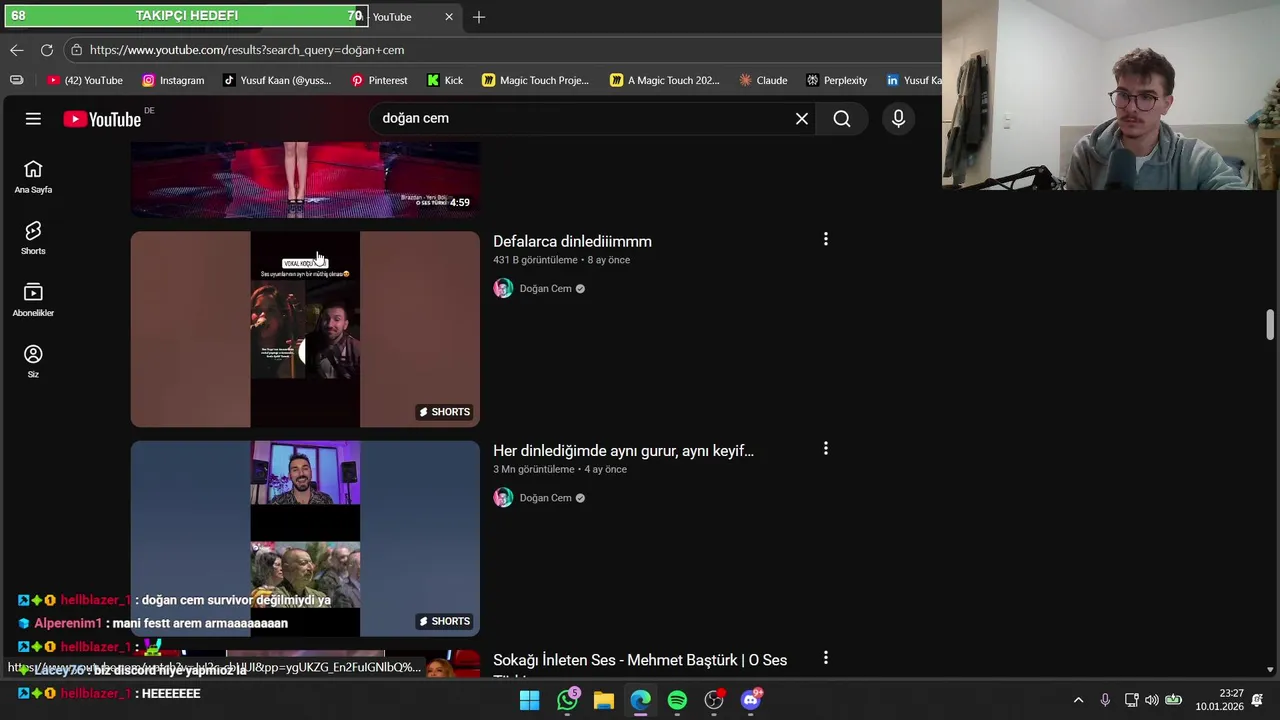Viewport: 1280px width, 720px height.
Task: Open the 23:27 clock and calendar
Action: 1219,700
